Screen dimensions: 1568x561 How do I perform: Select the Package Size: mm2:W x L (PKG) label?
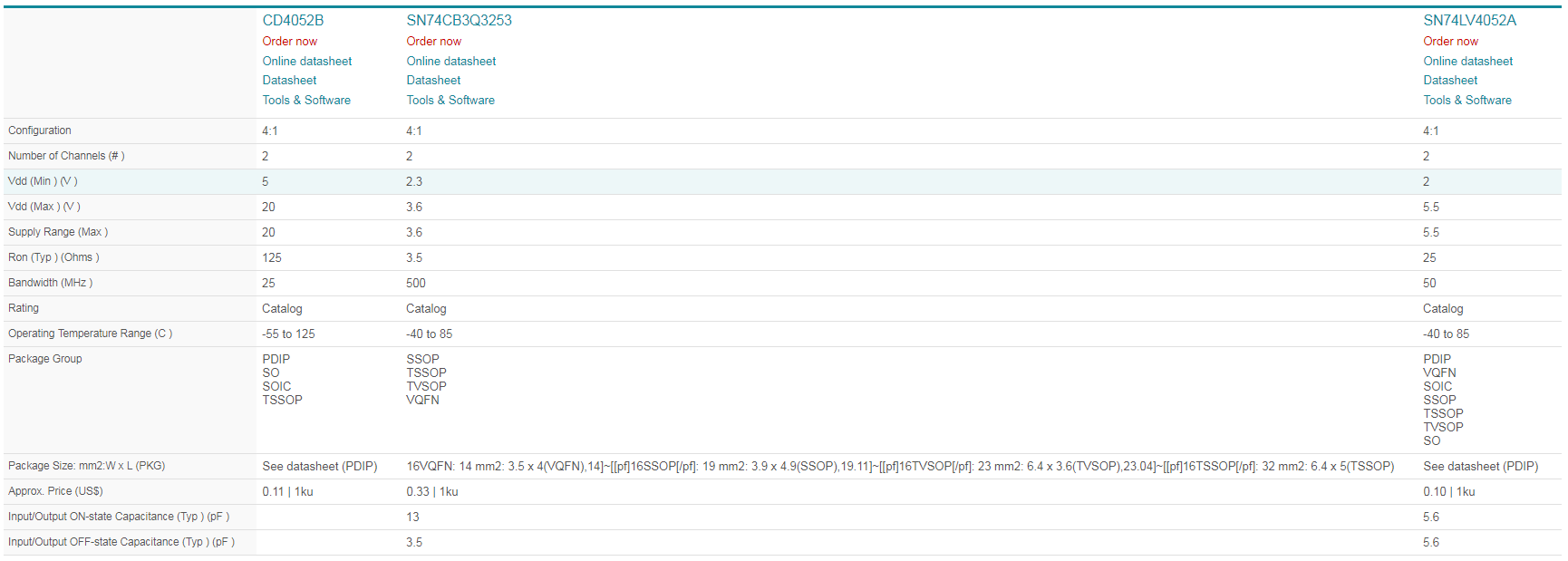(86, 466)
